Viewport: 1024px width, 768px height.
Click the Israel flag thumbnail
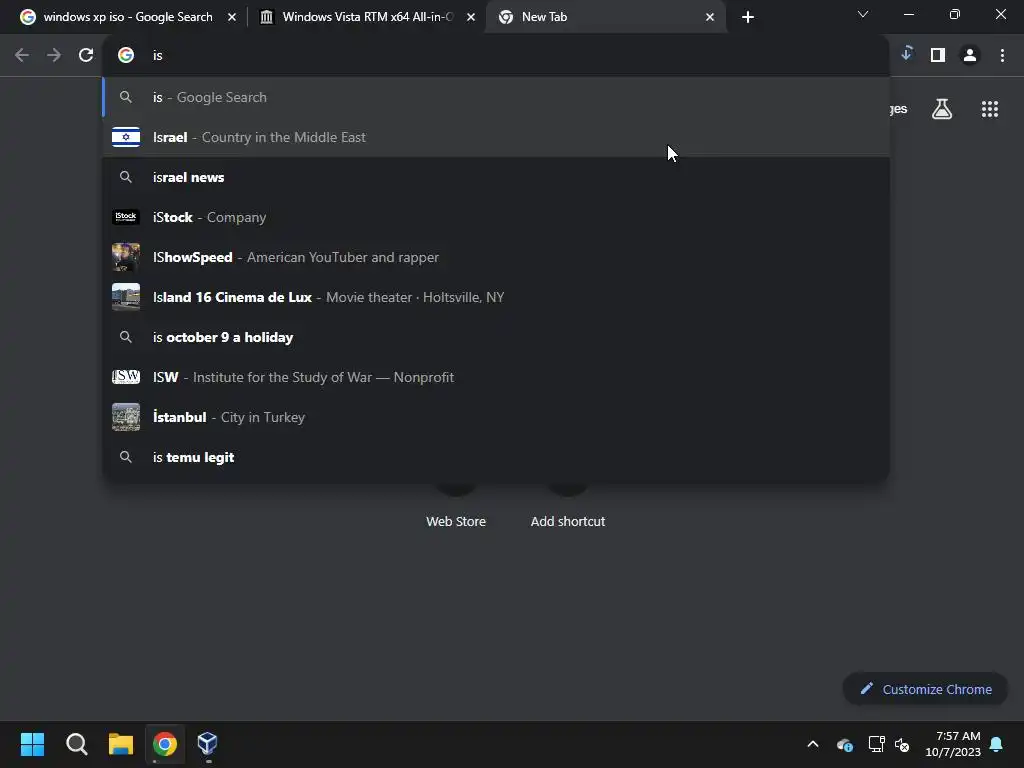pyautogui.click(x=126, y=137)
